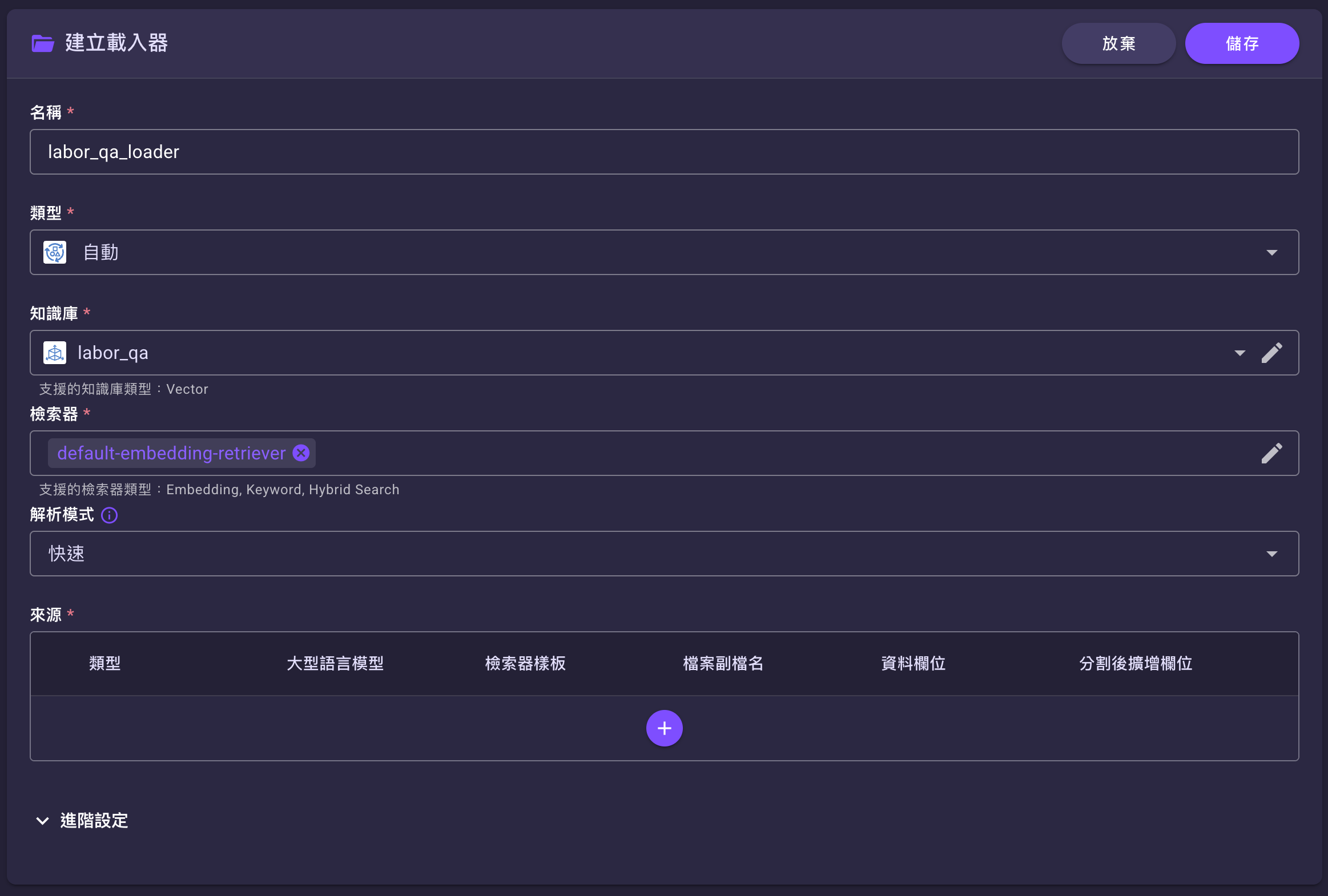This screenshot has height=896, width=1328.
Task: Click the 自動 type icon
Action: 55,252
